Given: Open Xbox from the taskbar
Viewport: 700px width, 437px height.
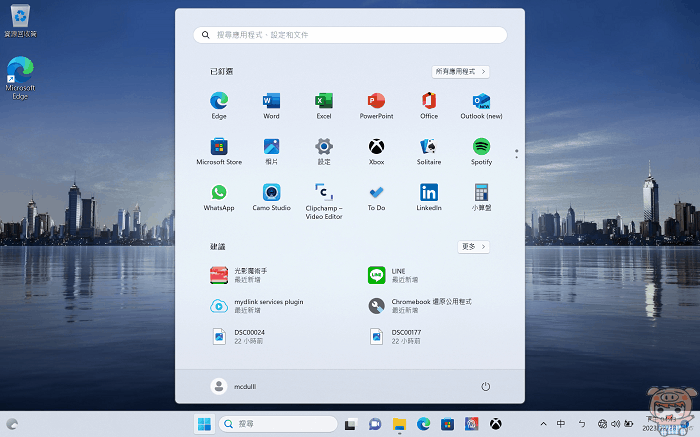Looking at the screenshot, I should click(x=496, y=424).
